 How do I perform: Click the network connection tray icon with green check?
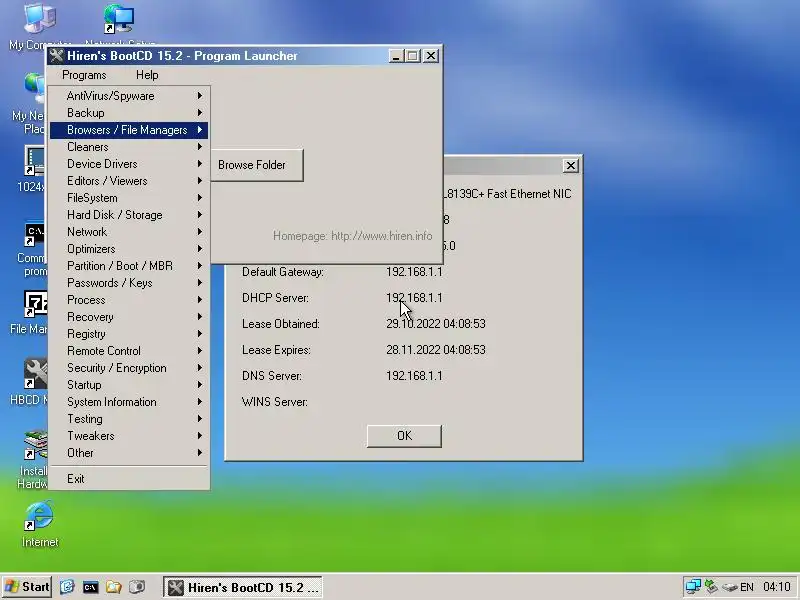point(711,587)
